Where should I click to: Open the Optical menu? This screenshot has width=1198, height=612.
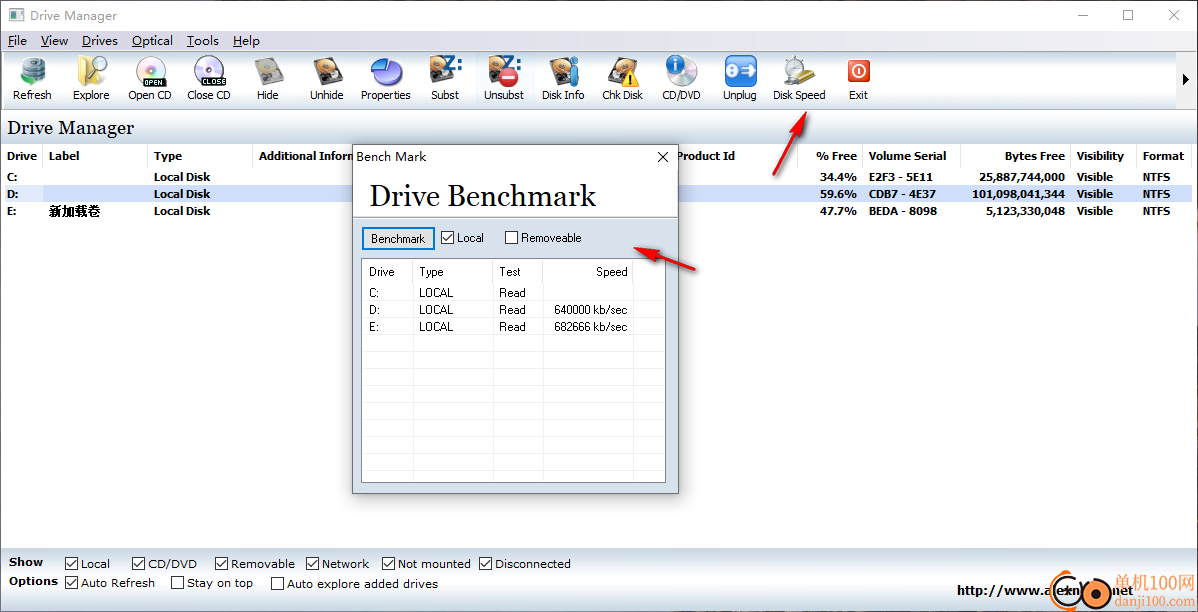[152, 40]
